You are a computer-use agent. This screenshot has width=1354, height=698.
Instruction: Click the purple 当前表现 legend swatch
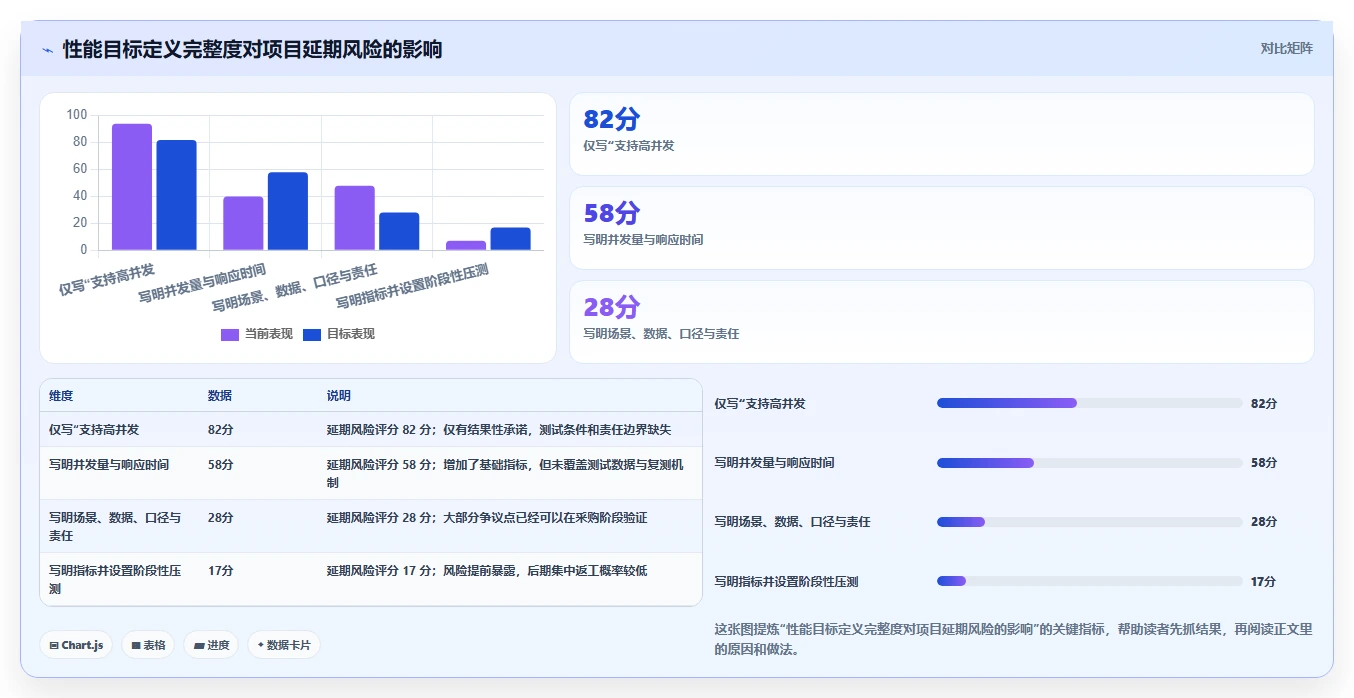[230, 334]
